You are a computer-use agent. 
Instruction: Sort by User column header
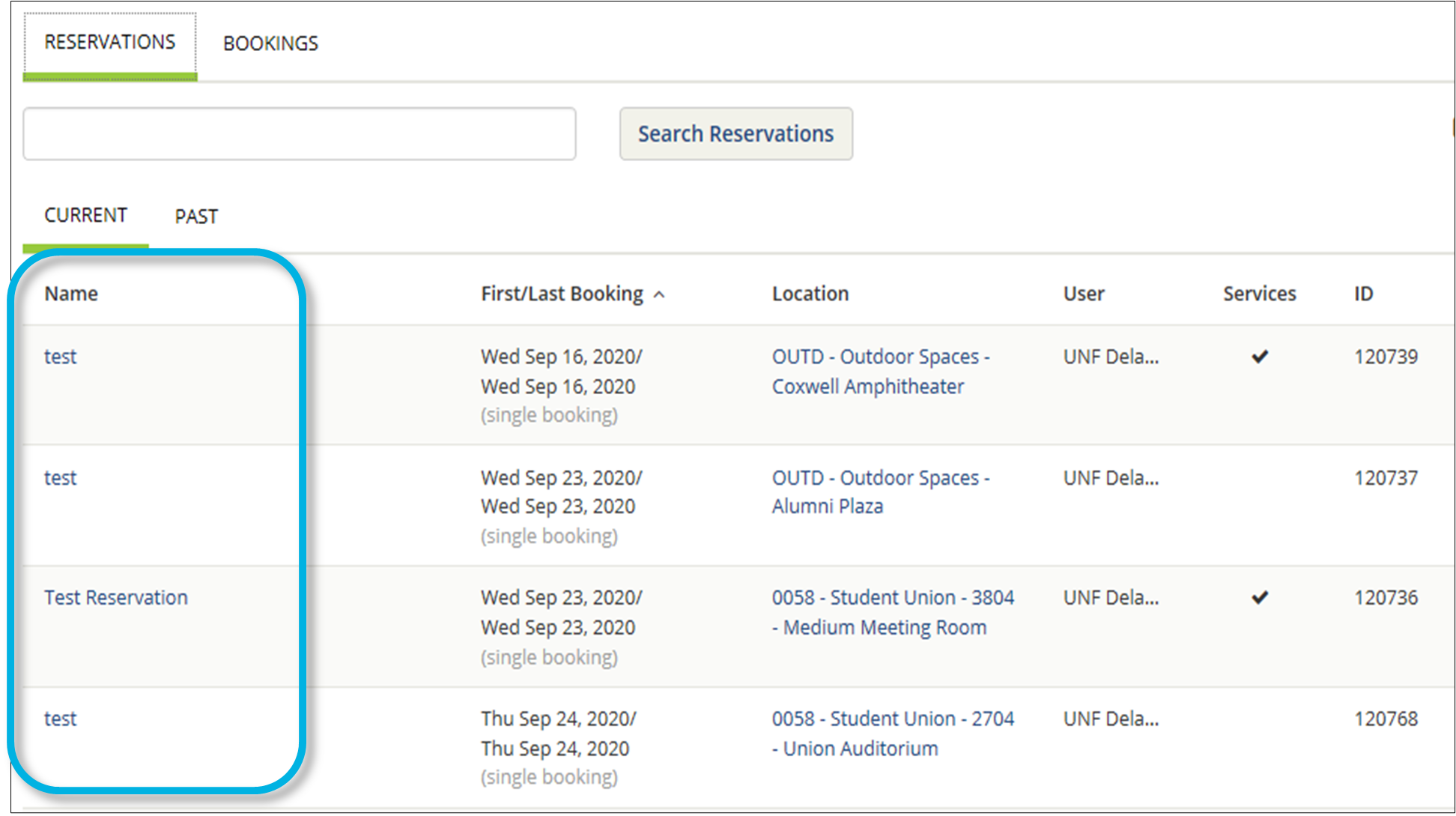point(1084,294)
